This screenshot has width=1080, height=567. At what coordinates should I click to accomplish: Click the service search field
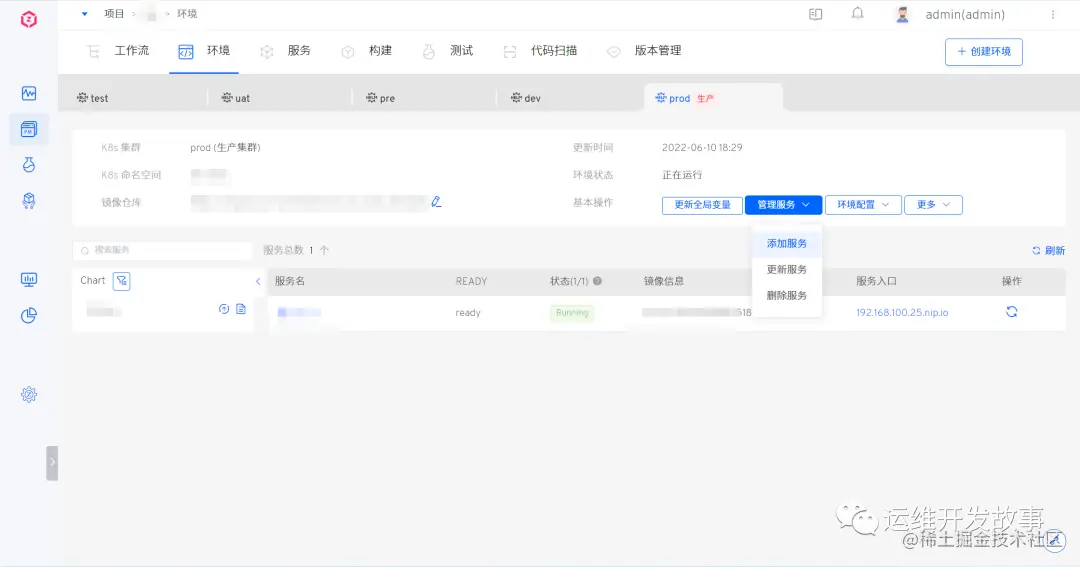coord(163,250)
